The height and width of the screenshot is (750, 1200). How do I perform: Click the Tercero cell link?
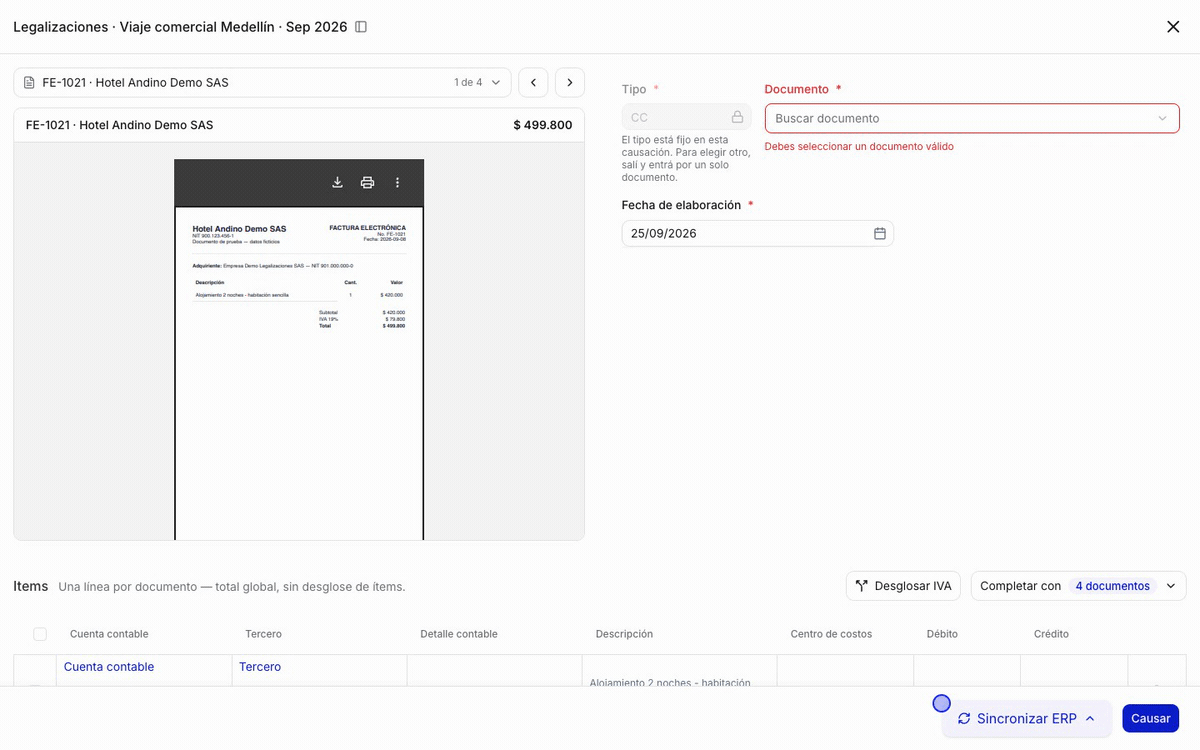pos(260,667)
